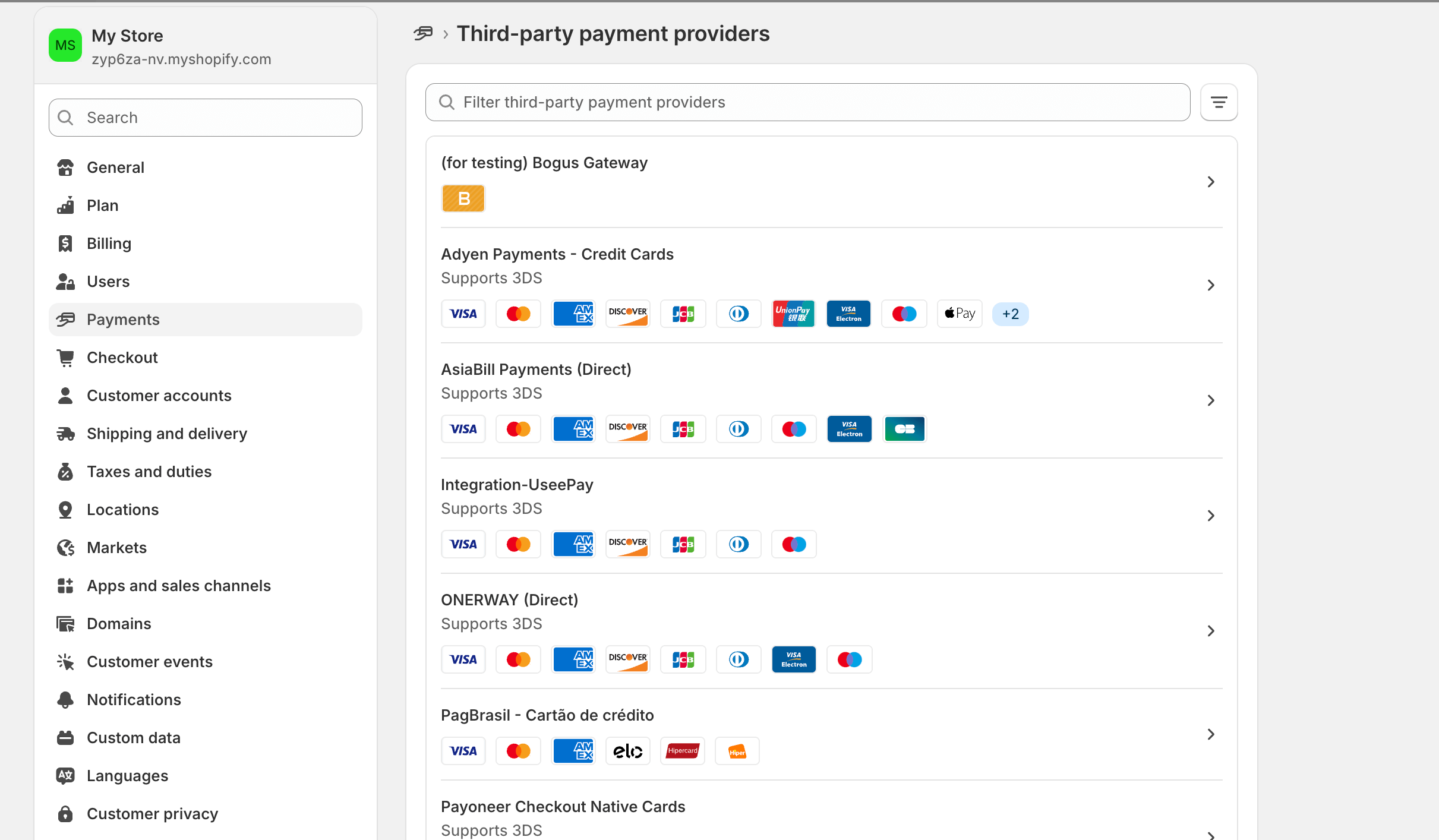Screen dimensions: 1439x840
Task: Click the Mastercard icon under AsiaBill Payments
Action: click(519, 429)
